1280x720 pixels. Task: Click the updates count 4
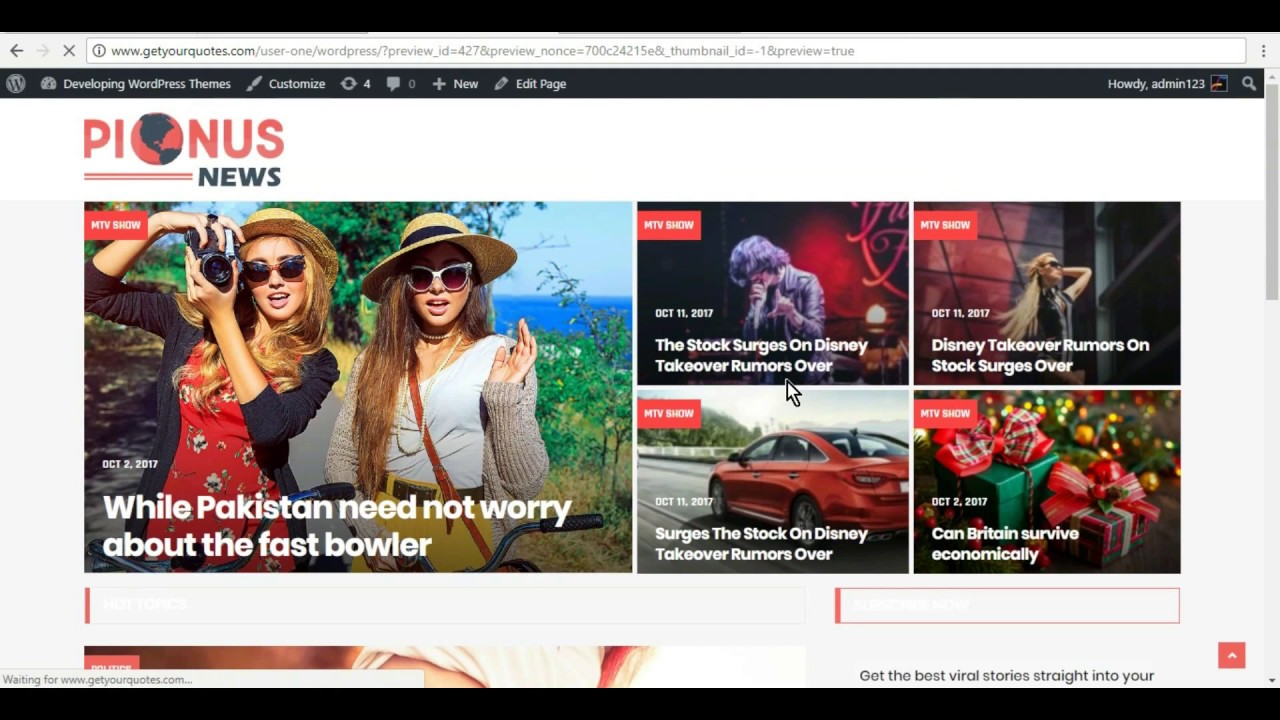point(367,84)
